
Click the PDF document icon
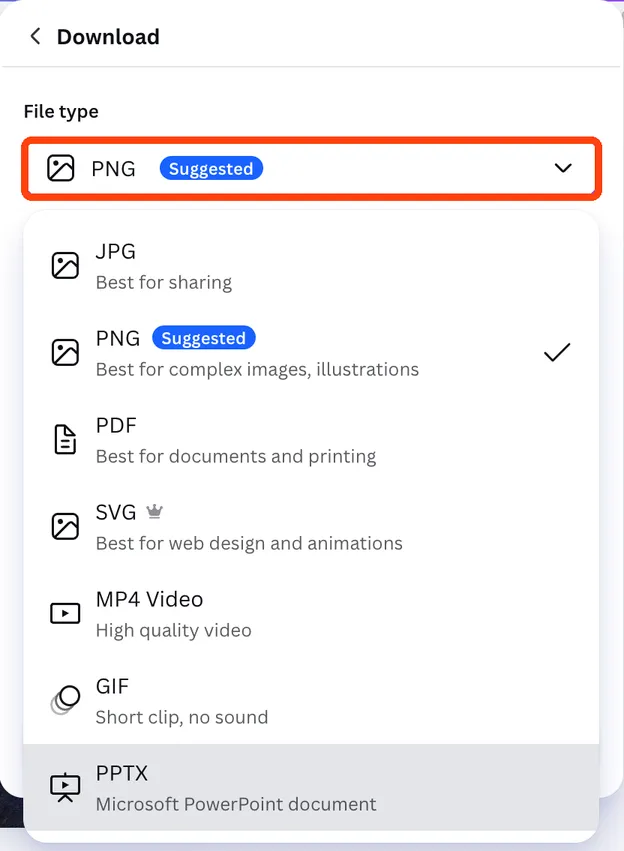[65, 439]
